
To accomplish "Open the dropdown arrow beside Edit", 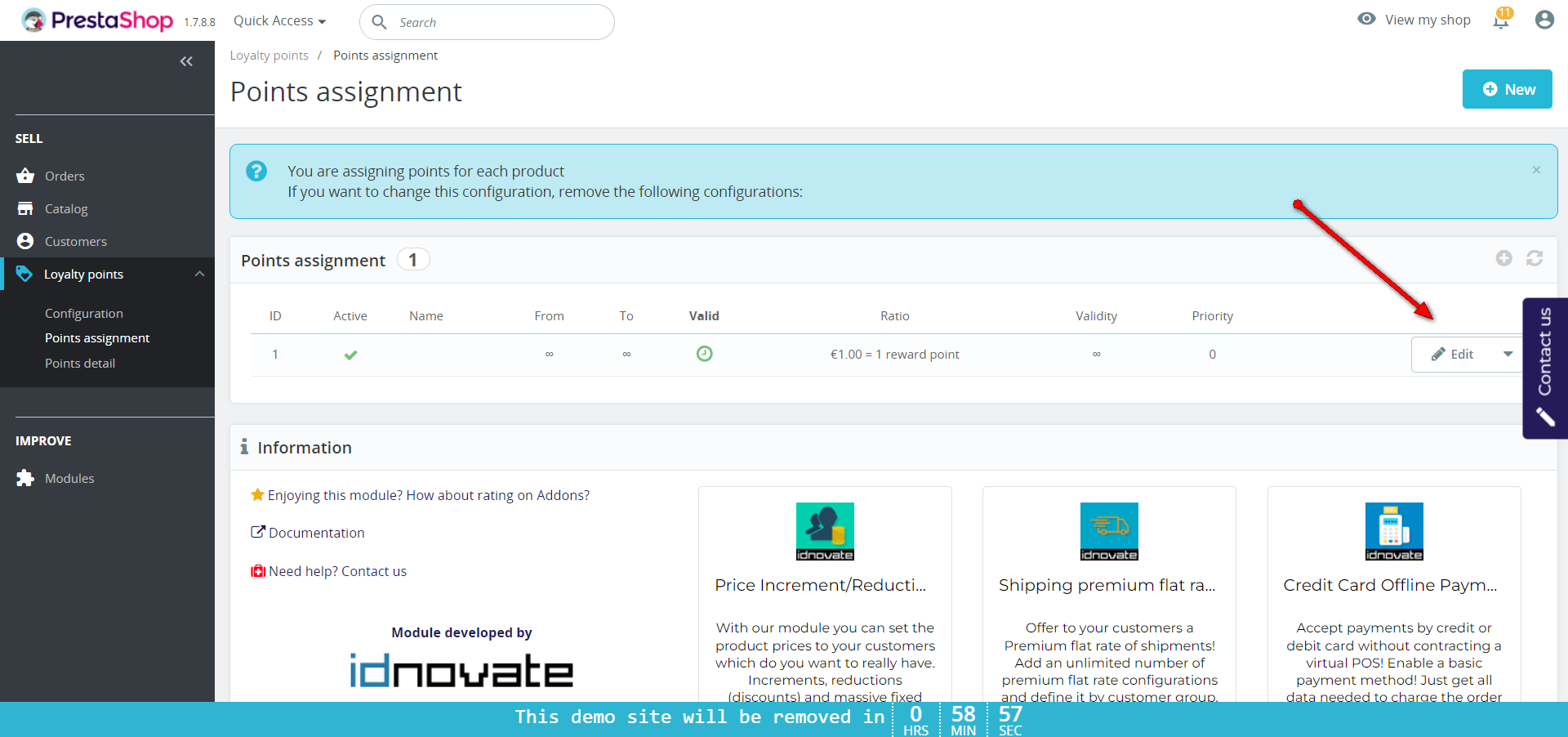I will point(1508,354).
